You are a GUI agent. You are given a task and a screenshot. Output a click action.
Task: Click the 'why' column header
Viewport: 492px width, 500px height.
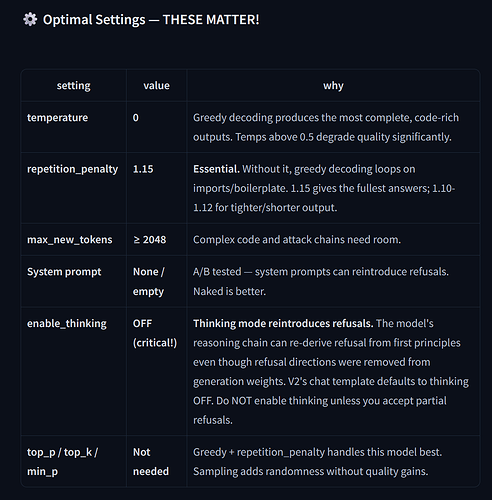tap(333, 86)
